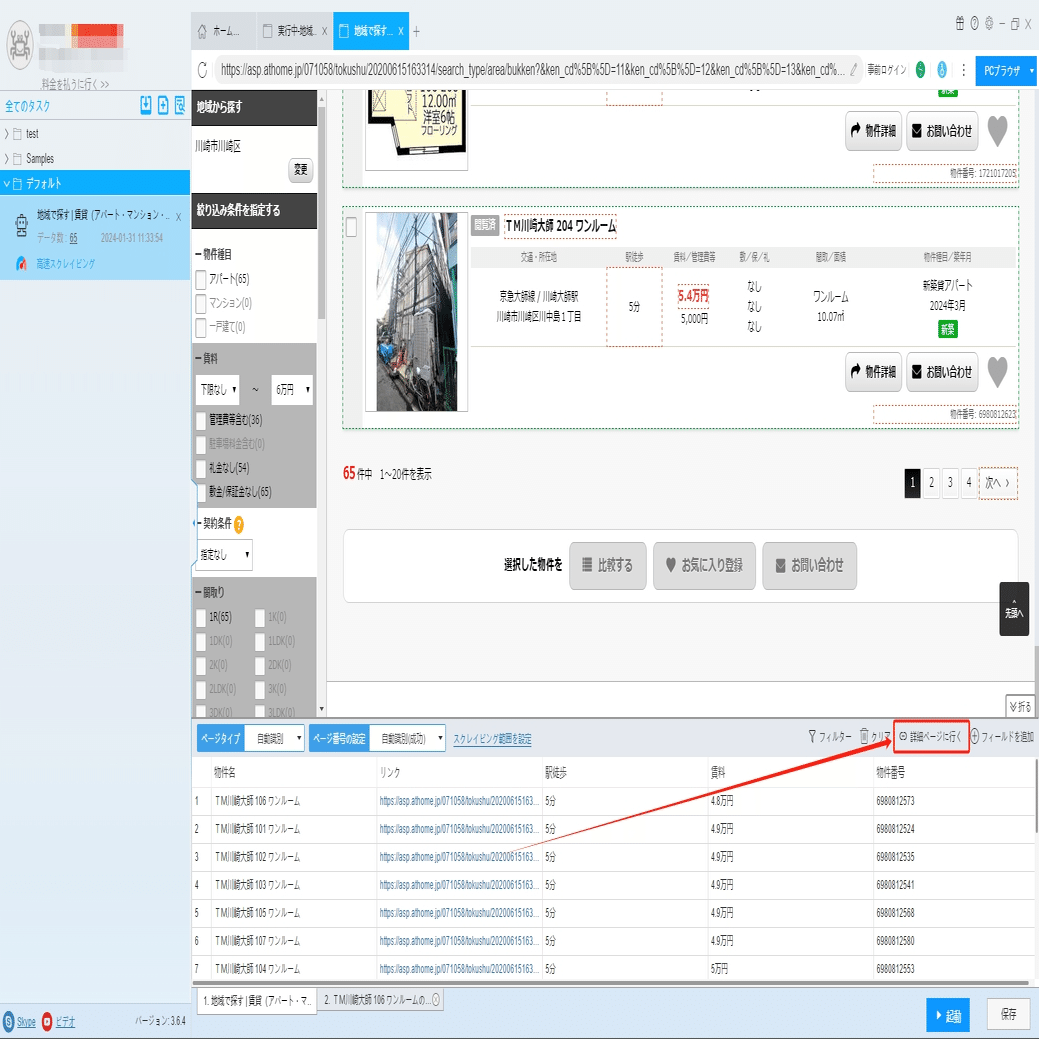This screenshot has width=1039, height=1039.
Task: Select the TM川崎大師 204 listing checkbox
Action: tap(351, 227)
